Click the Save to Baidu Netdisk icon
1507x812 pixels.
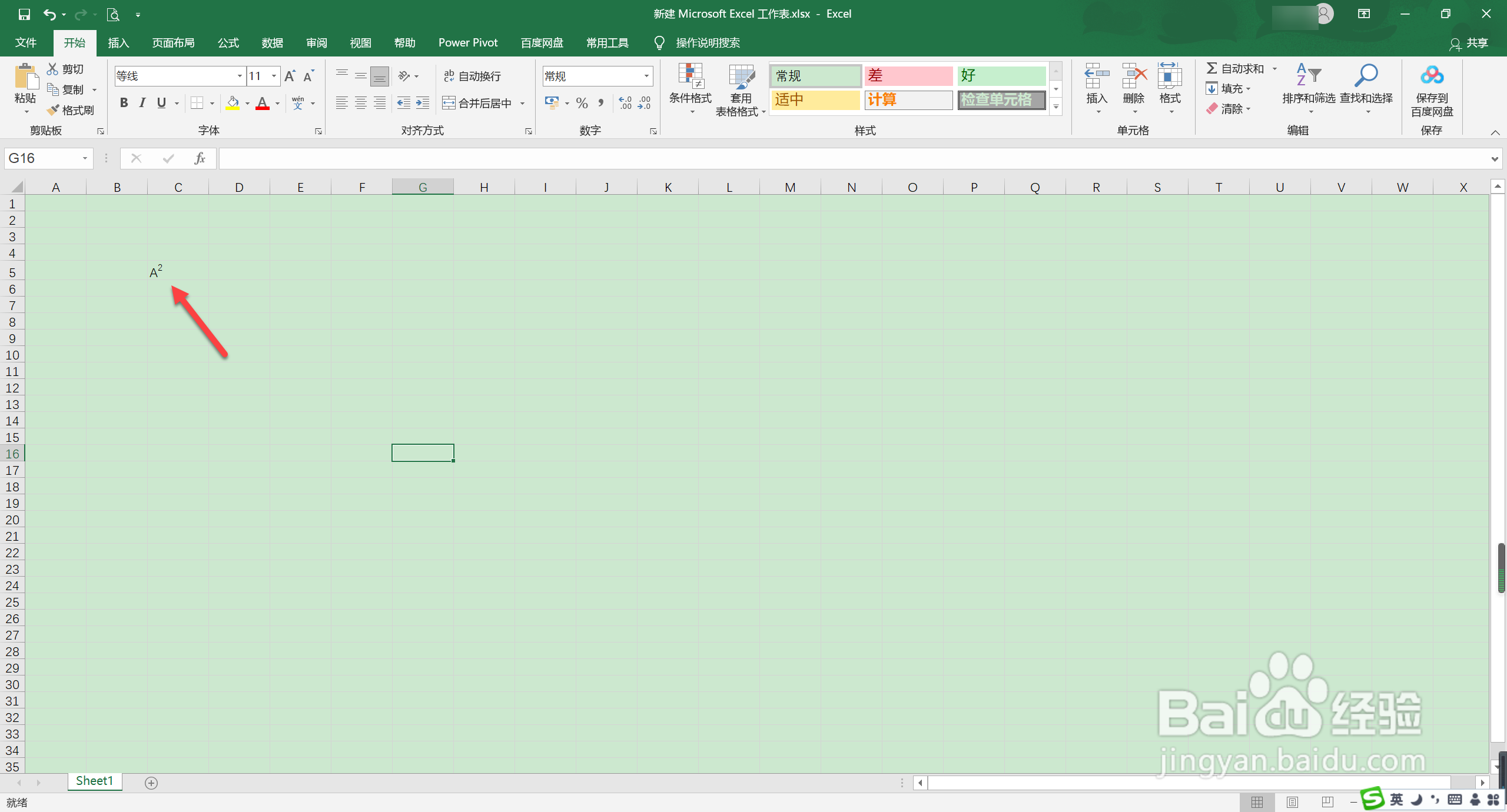(1431, 76)
